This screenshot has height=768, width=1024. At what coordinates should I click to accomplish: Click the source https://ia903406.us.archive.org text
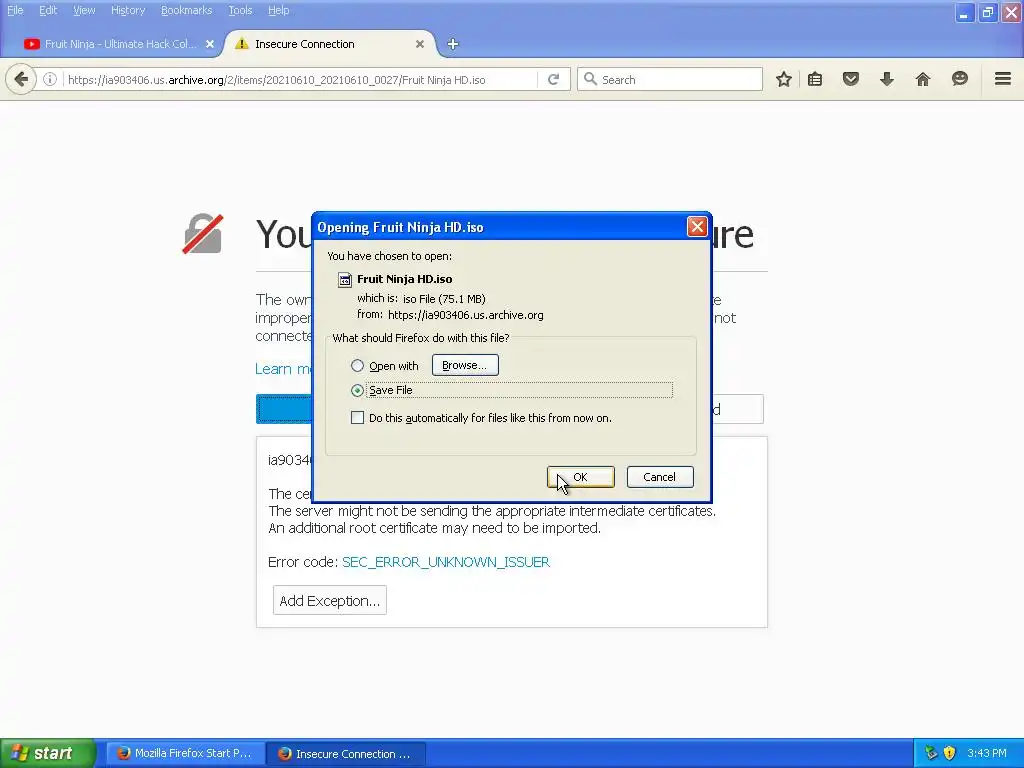tap(466, 315)
